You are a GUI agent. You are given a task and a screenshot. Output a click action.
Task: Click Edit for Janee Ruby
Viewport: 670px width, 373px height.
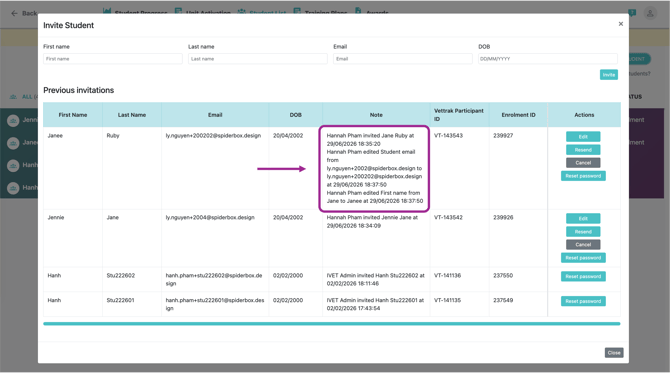click(583, 137)
